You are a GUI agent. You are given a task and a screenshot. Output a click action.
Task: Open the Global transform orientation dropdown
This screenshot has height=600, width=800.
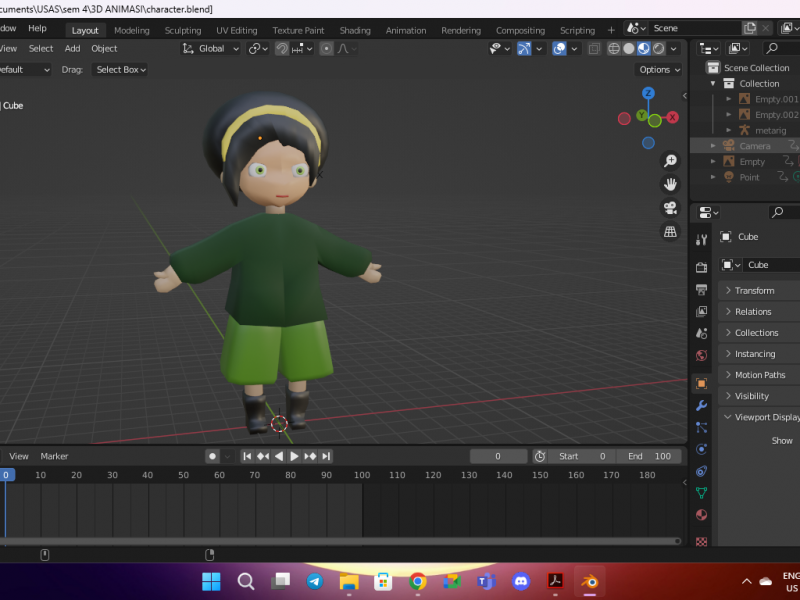(211, 48)
